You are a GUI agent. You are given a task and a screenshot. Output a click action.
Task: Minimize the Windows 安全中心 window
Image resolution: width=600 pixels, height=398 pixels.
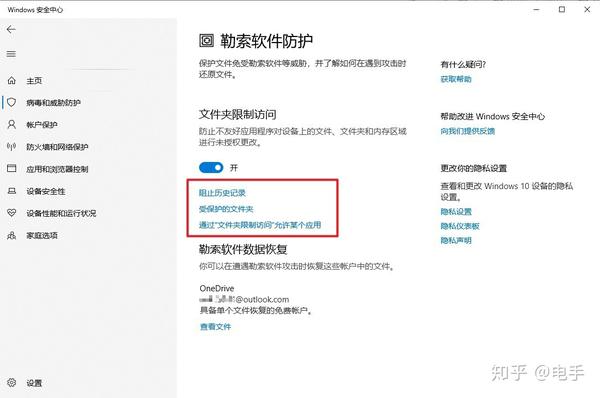click(x=536, y=10)
